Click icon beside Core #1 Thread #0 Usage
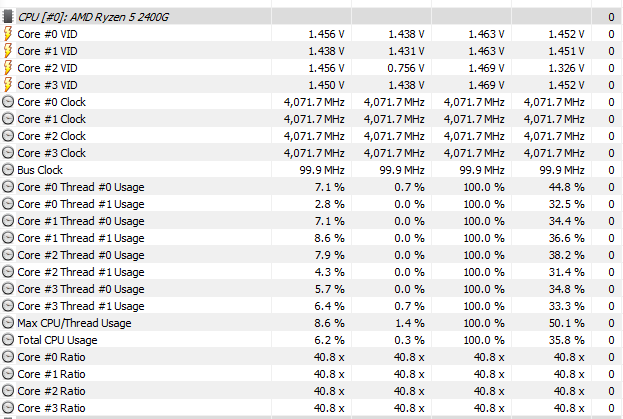Image resolution: width=623 pixels, height=419 pixels. click(x=8, y=221)
